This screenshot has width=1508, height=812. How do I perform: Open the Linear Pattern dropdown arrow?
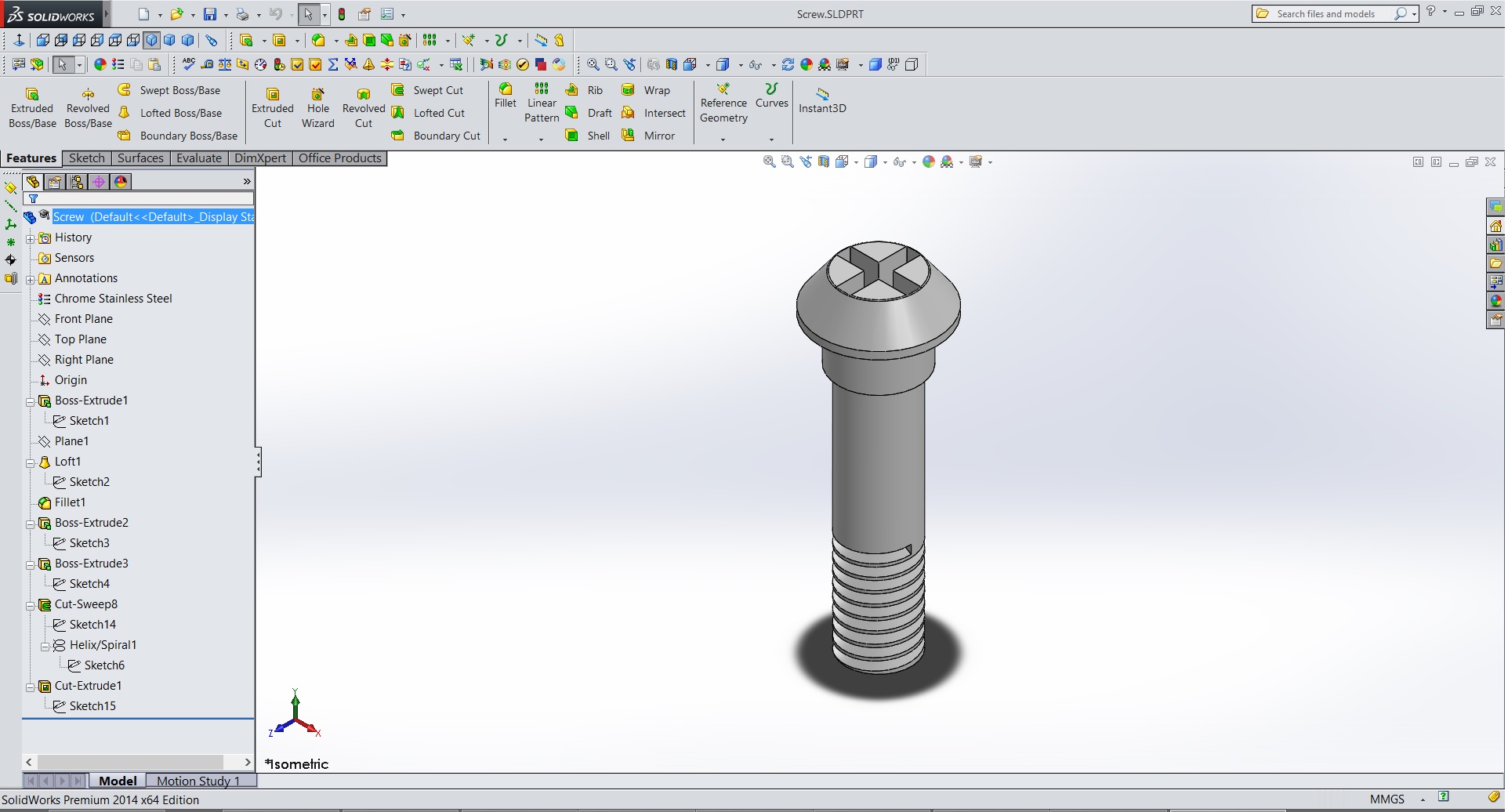point(541,140)
